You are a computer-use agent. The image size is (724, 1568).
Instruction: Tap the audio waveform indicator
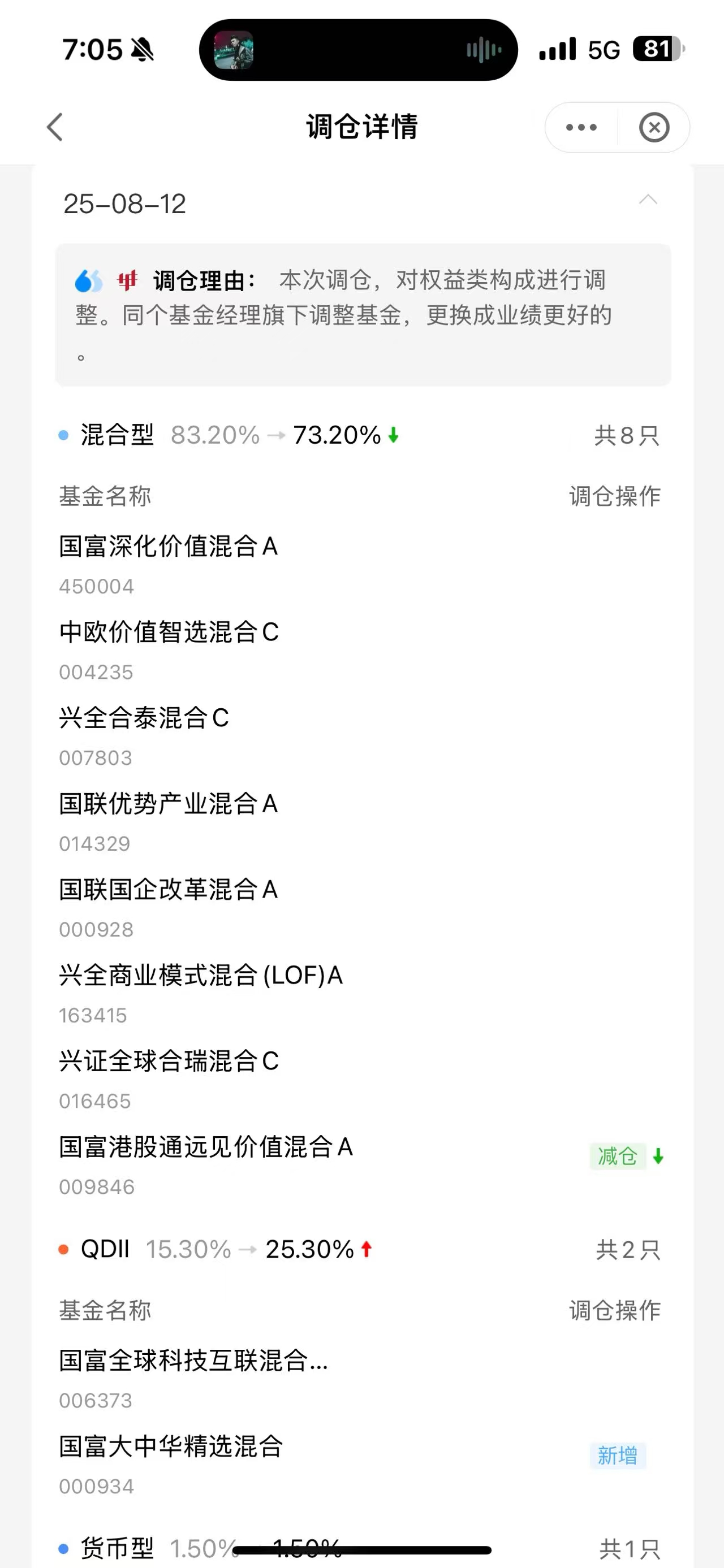484,50
